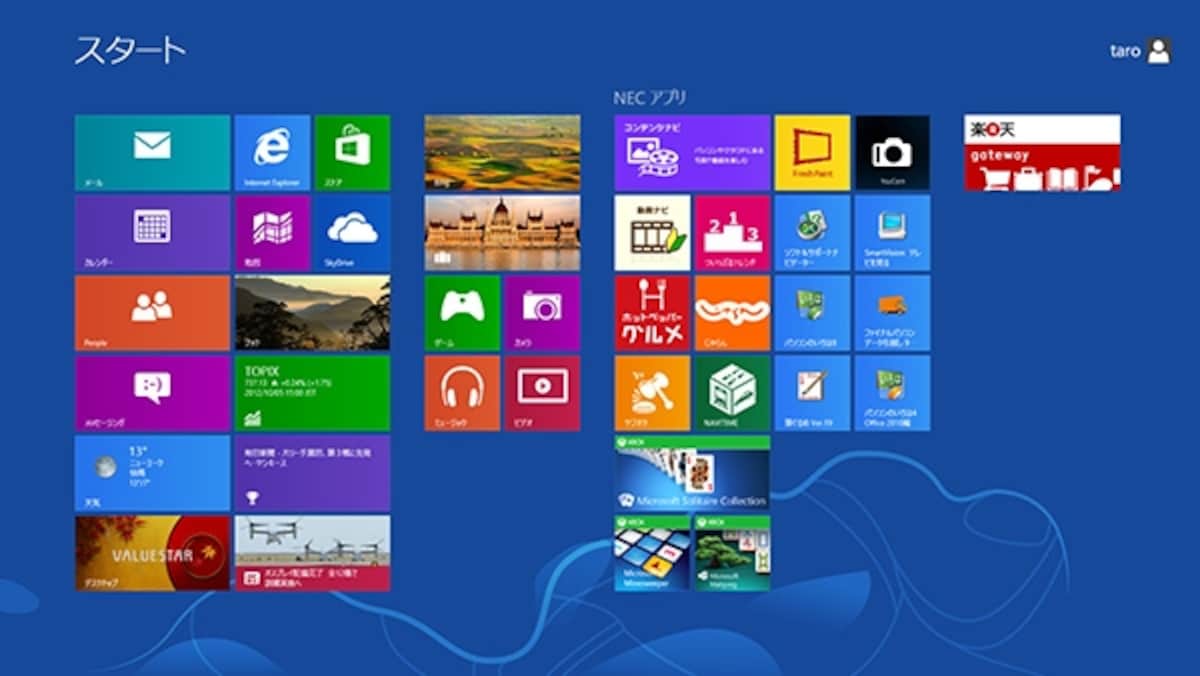Open the 動画ナビ filmstrip tile
This screenshot has width=1200, height=676.
652,232
